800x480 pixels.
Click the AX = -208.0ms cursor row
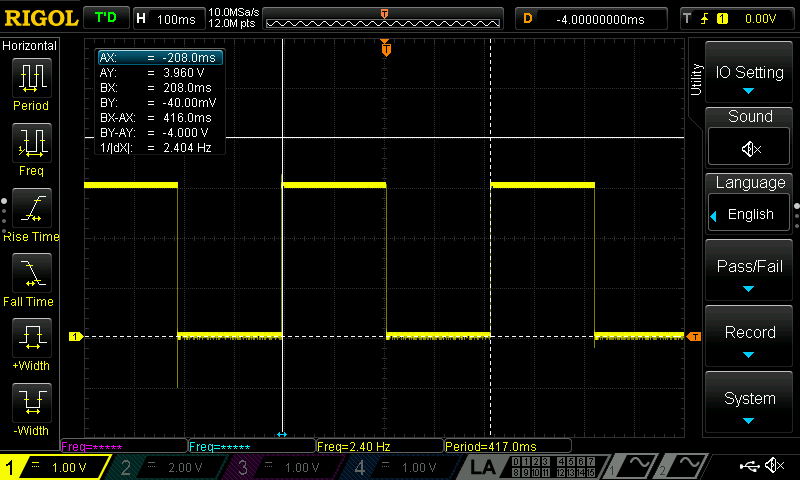coord(160,58)
